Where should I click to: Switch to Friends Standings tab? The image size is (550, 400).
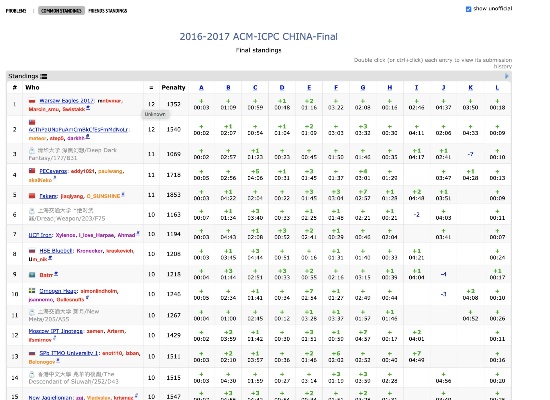pos(108,11)
